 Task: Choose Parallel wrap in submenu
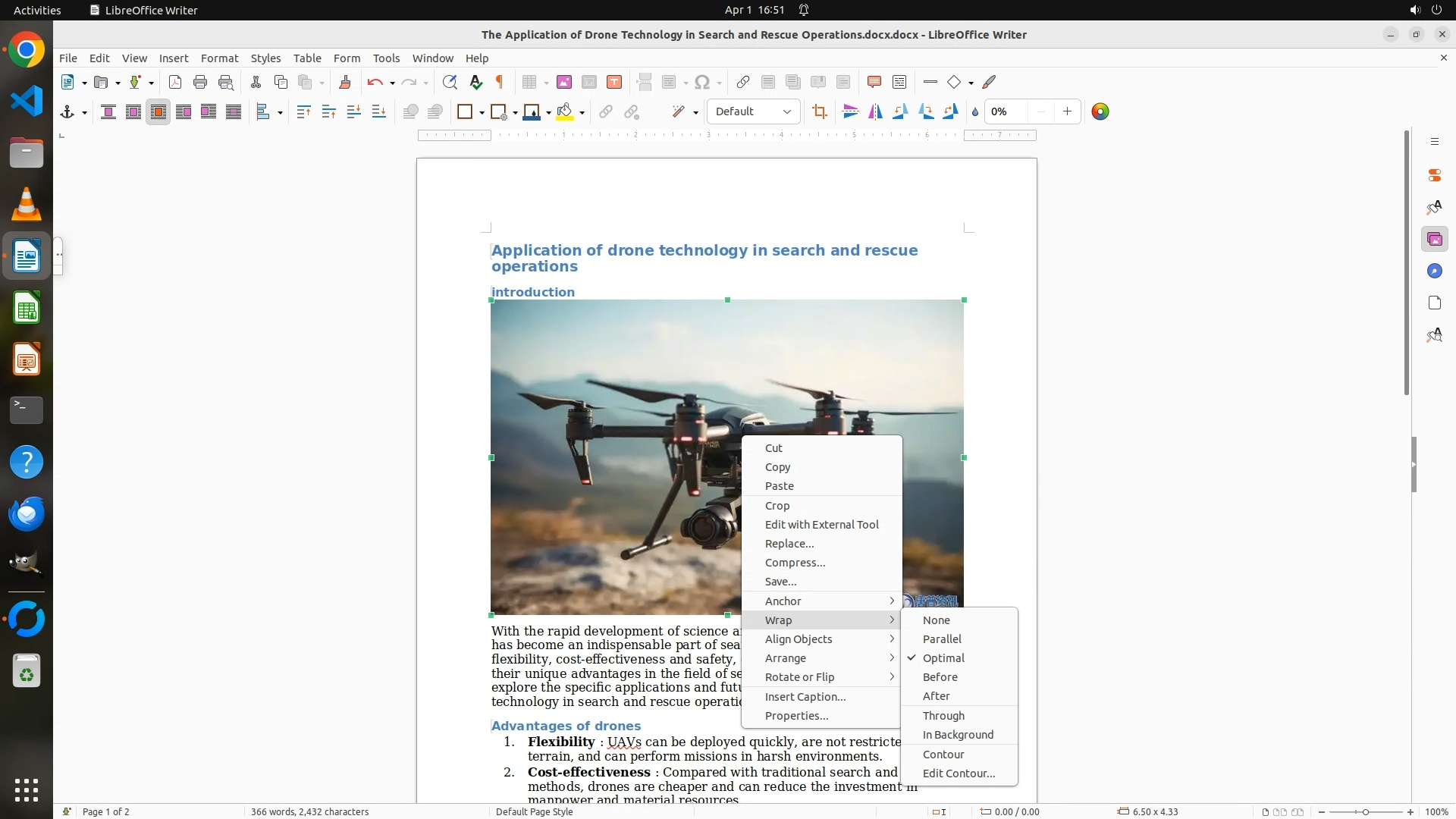pos(941,639)
